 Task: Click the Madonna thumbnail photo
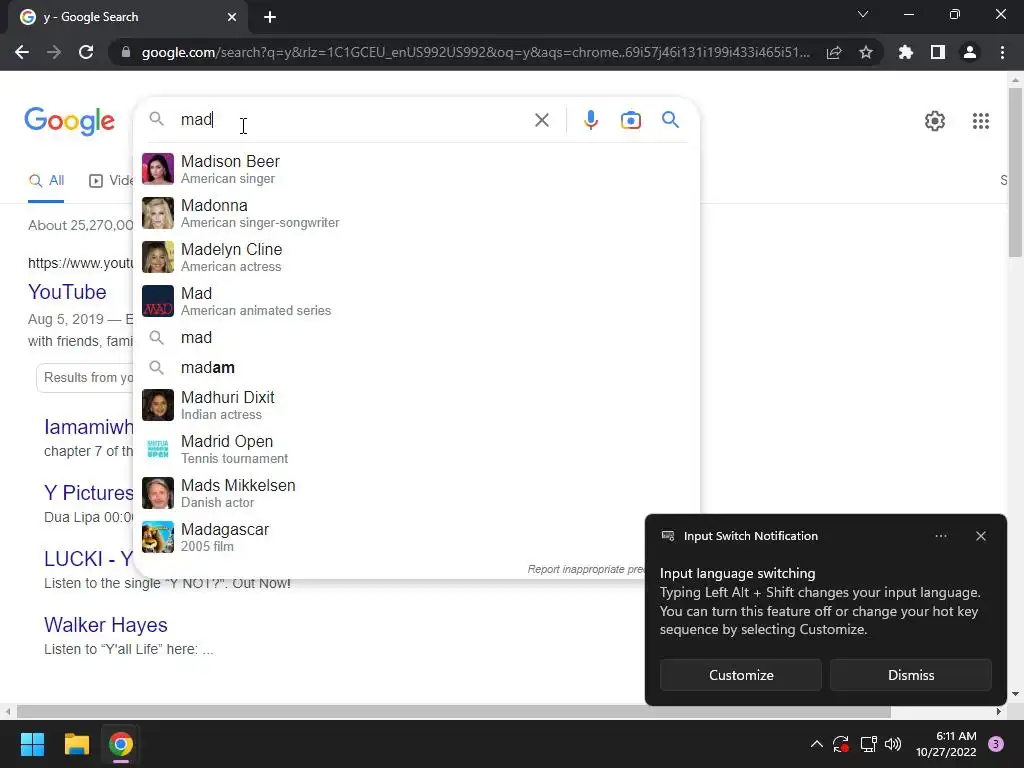click(x=158, y=213)
